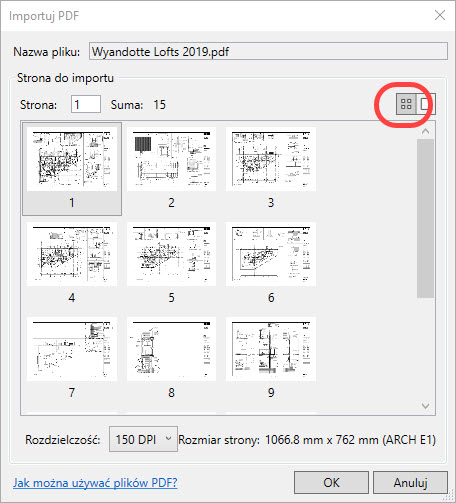Click the OK button
Screen dimensions: 456x503
tap(331, 482)
